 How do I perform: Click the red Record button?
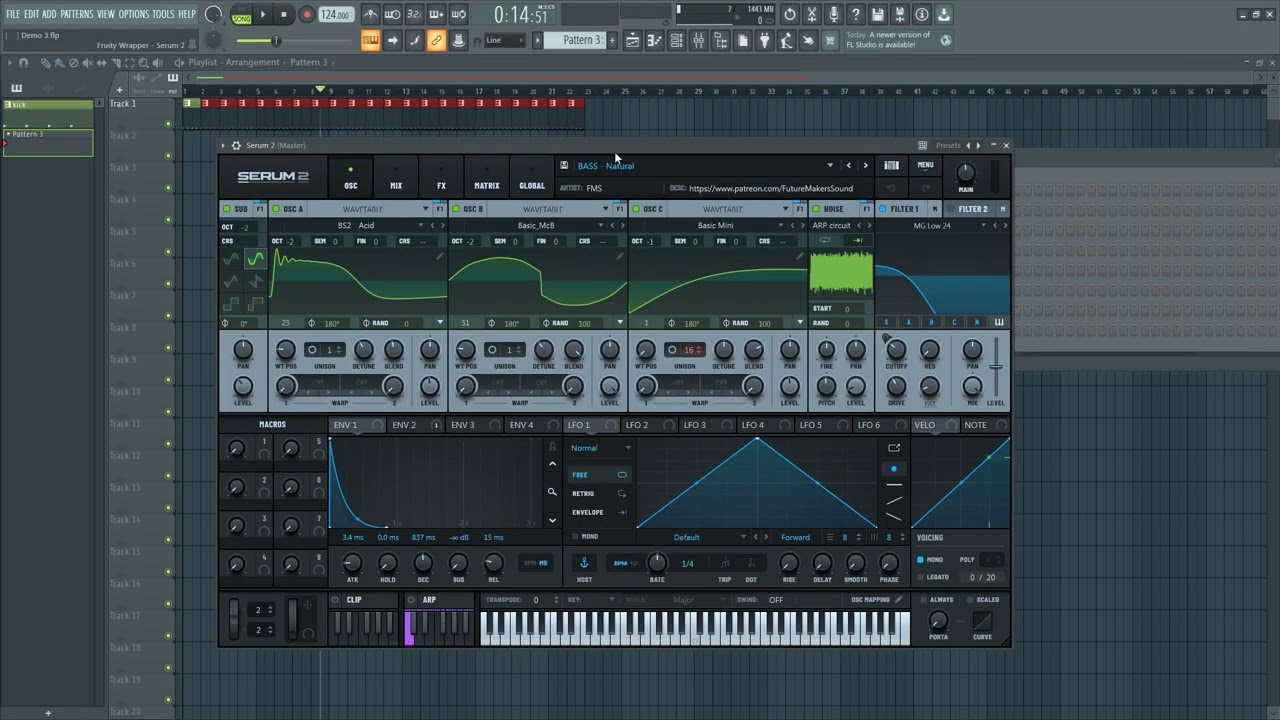[307, 14]
